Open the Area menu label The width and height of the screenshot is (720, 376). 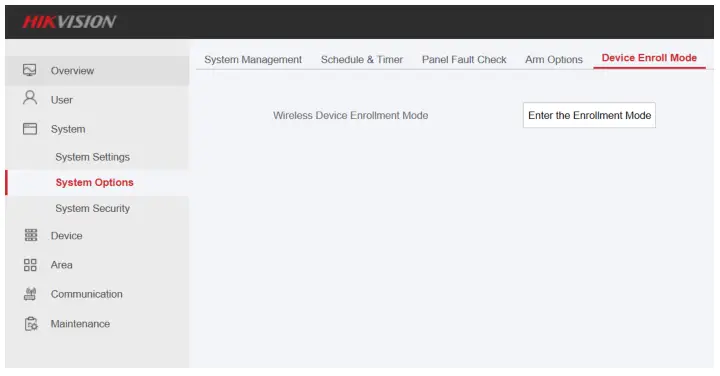62,265
